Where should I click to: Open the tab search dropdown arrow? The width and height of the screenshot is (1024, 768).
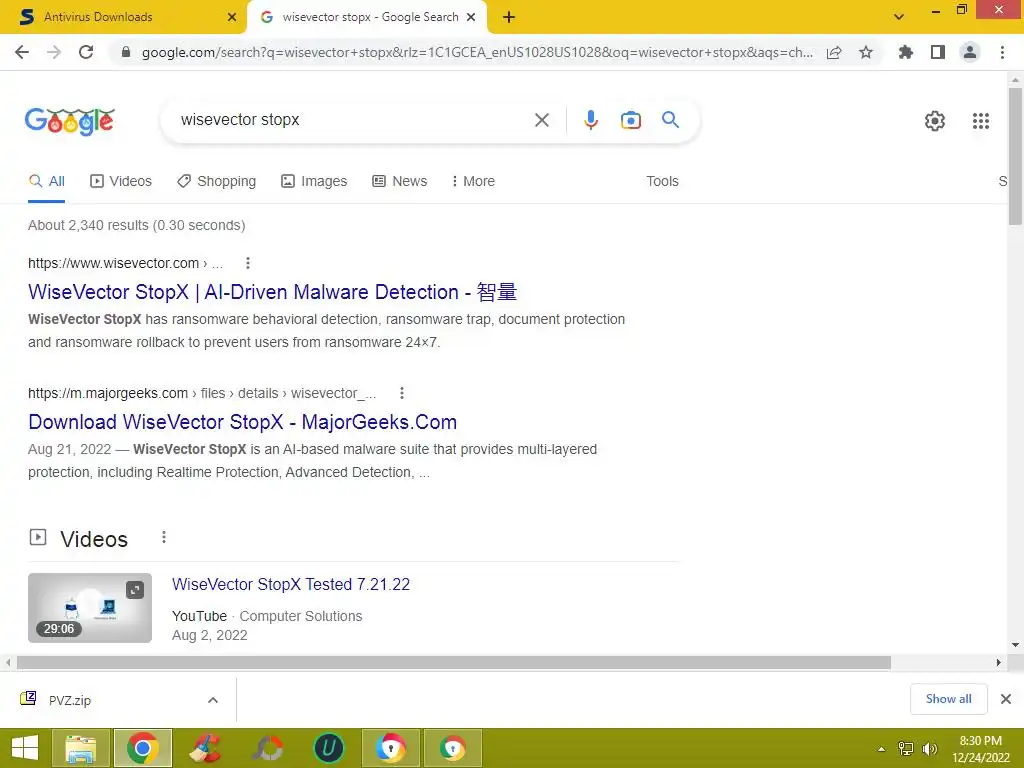[x=899, y=17]
